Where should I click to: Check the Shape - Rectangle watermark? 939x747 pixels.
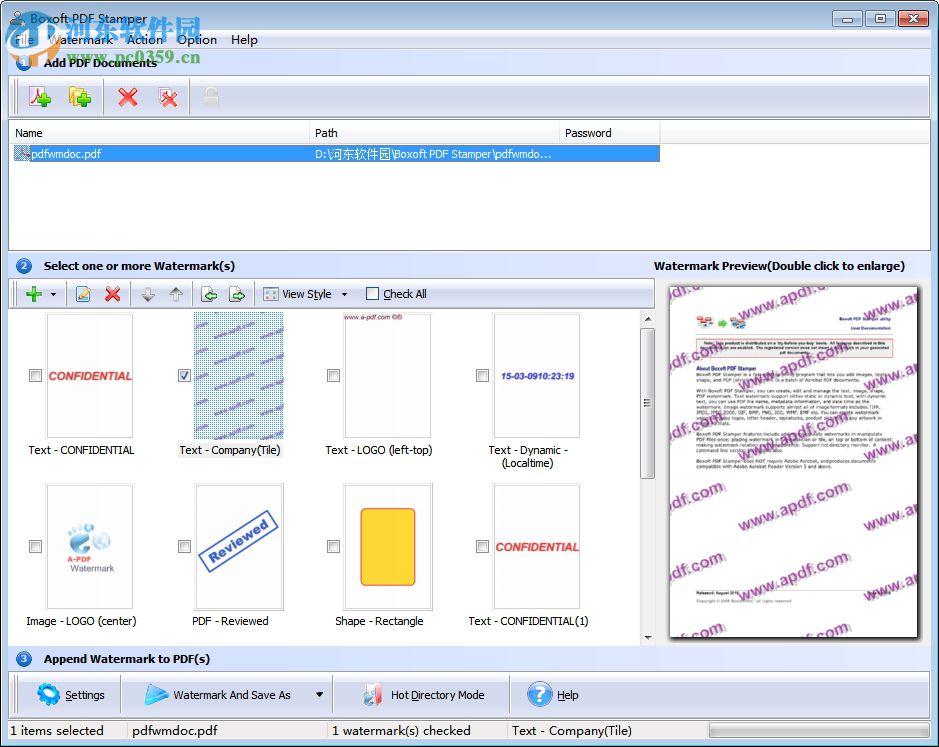pos(334,546)
